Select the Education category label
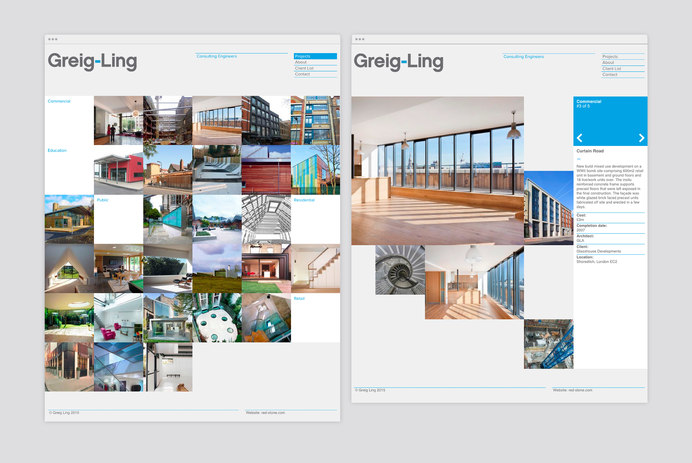Viewport: 692px width, 463px height. click(57, 151)
